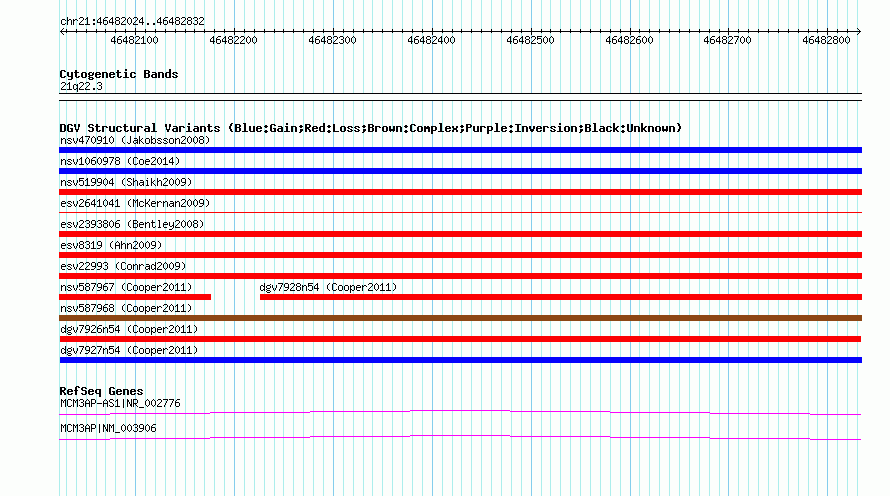Click the 46482300 ruler tick label
Image resolution: width=890 pixels, height=496 pixels.
(332, 40)
